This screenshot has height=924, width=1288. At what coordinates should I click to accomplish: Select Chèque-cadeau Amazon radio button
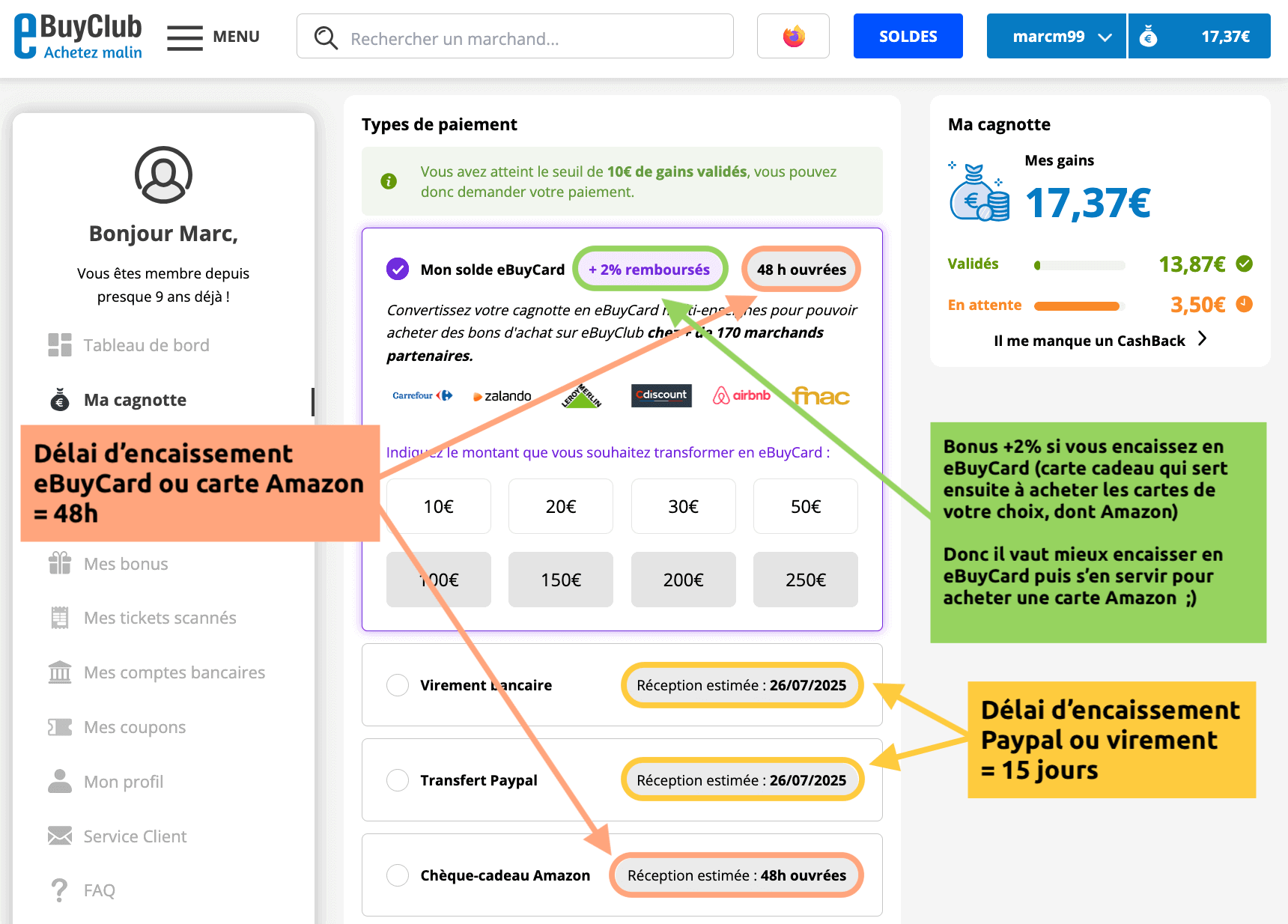click(398, 875)
